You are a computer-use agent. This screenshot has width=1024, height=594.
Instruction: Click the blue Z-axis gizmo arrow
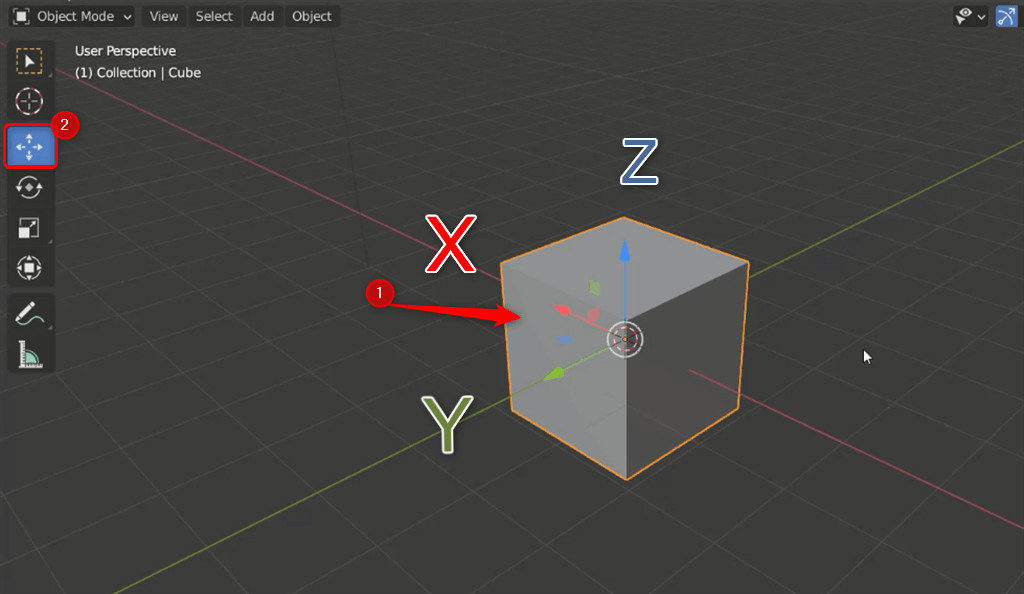pyautogui.click(x=625, y=248)
